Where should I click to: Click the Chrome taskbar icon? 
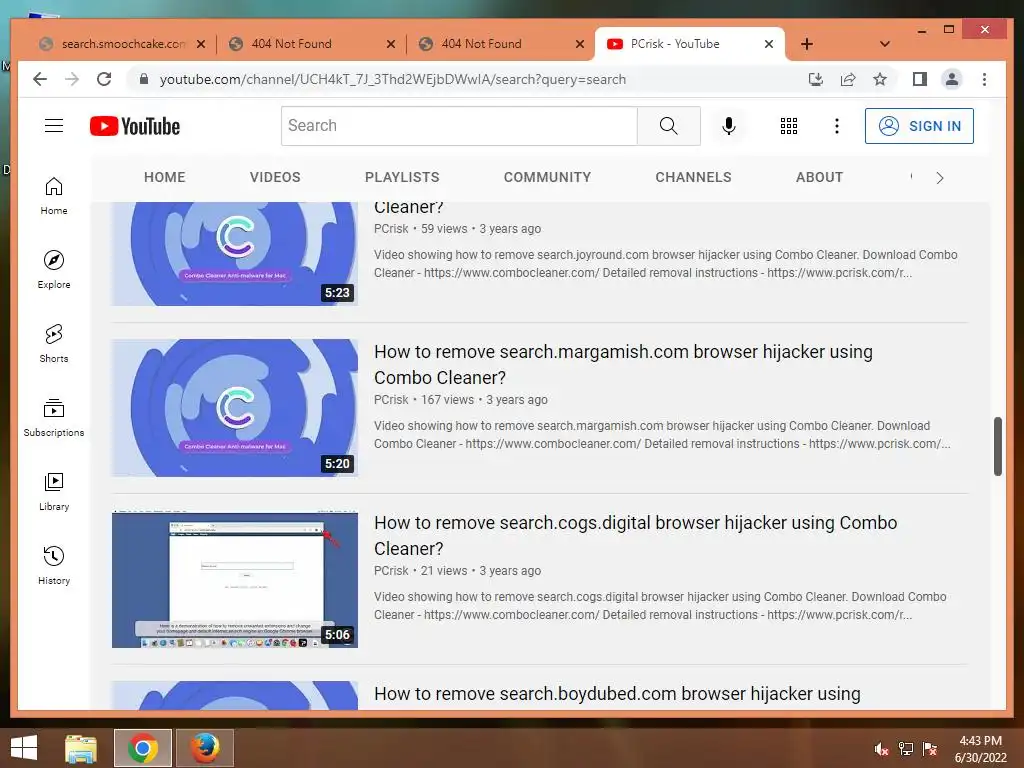[143, 748]
